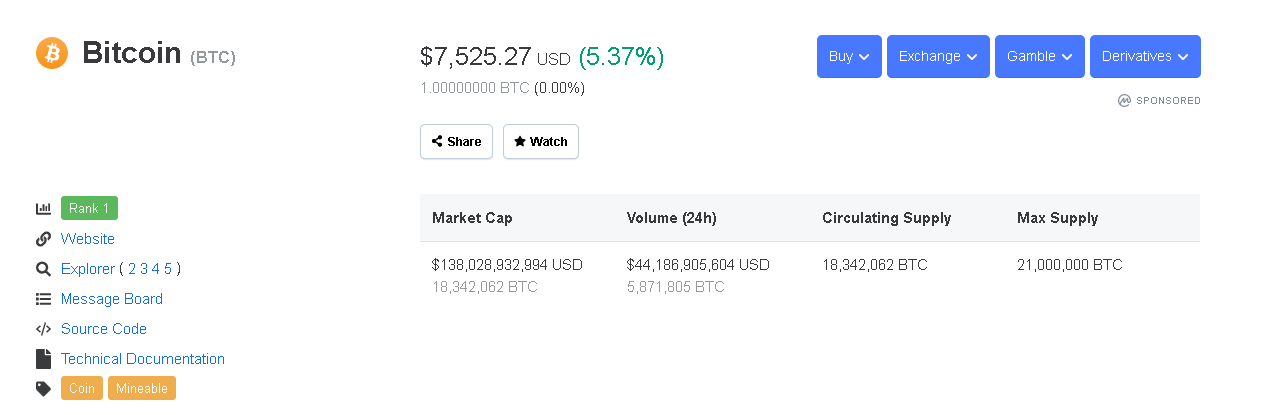Toggle Watch star button for Bitcoin
Screen dimensions: 1283x415
(540, 142)
